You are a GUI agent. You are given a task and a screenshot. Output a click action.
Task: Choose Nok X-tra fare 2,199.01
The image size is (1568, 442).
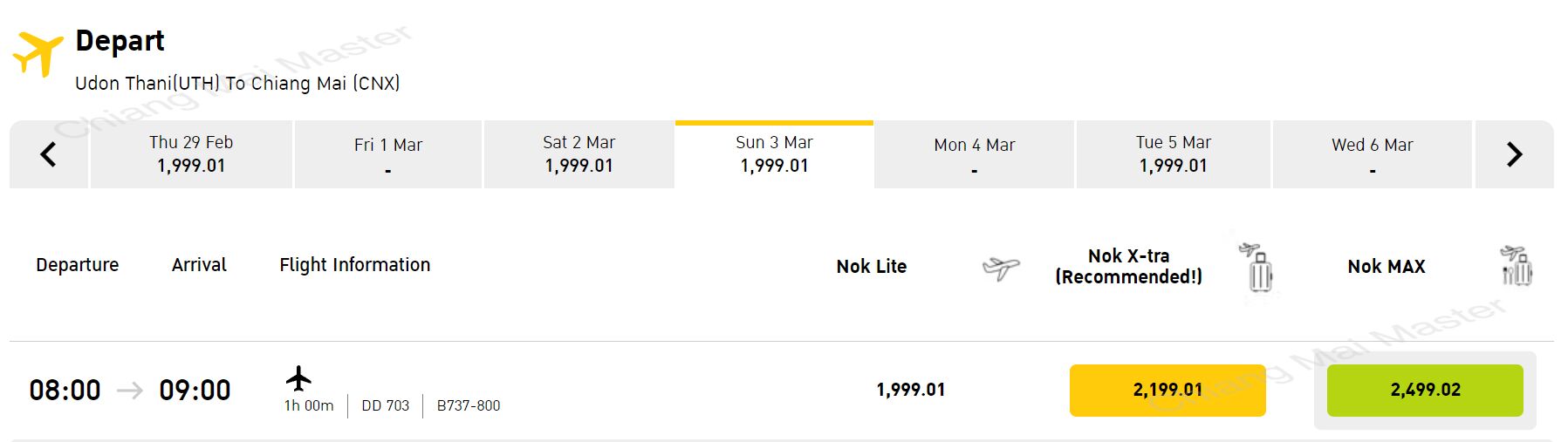tap(1167, 390)
